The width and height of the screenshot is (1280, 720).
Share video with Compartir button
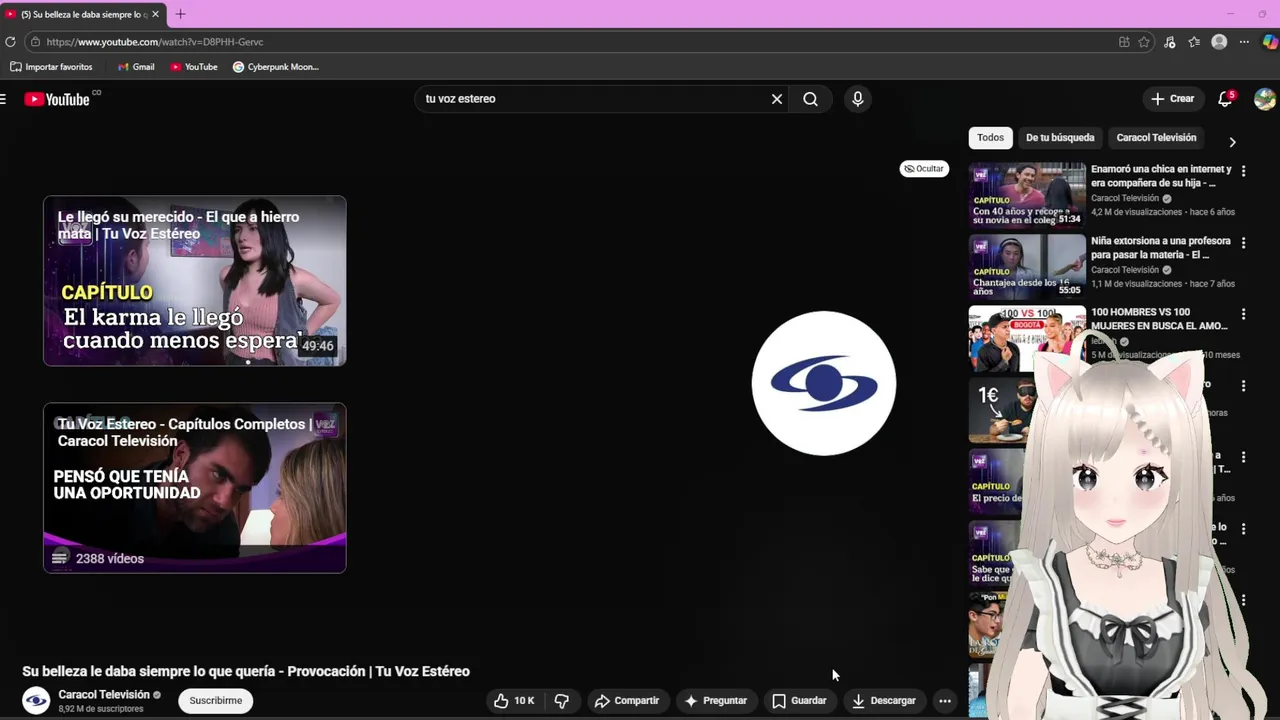(627, 701)
